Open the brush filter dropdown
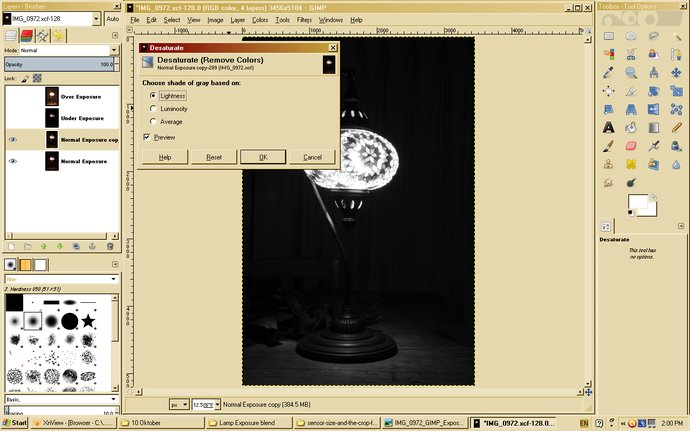This screenshot has width=690, height=431. pos(114,279)
